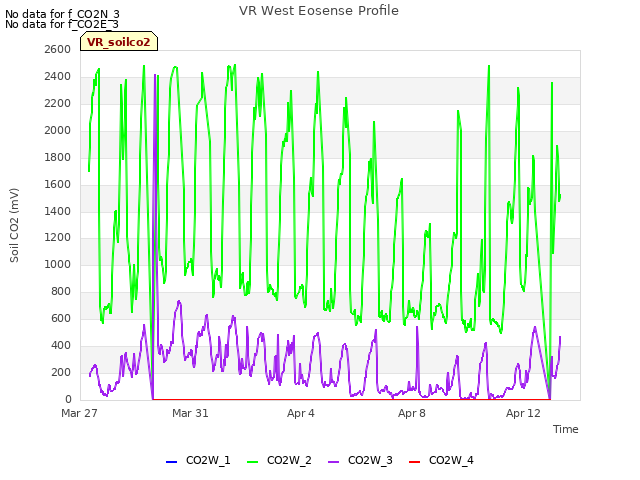Click the chart title VR West Eosense Profile
This screenshot has height=480, width=640.
click(319, 11)
